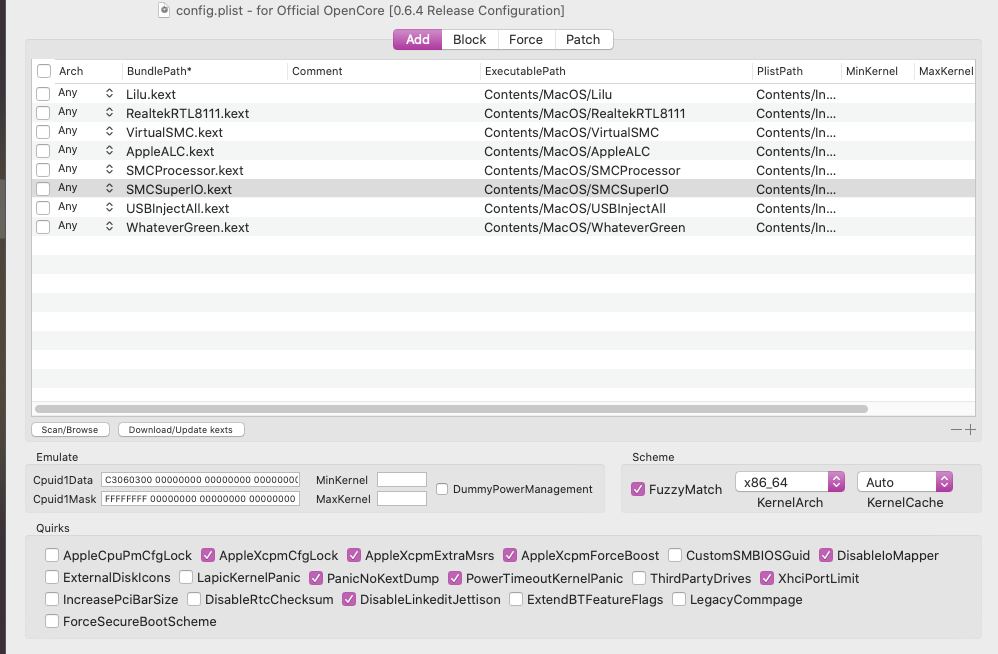998x654 pixels.
Task: Click the Scan/Browse button
Action: coord(70,429)
